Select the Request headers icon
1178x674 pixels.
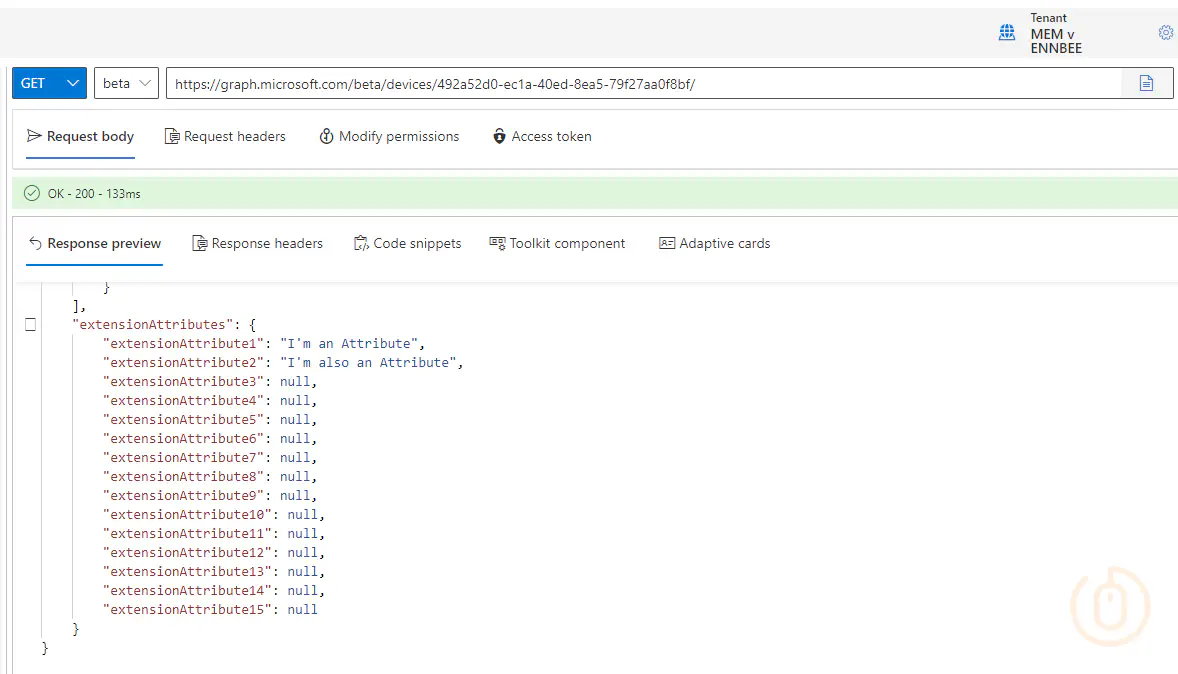[x=171, y=136]
